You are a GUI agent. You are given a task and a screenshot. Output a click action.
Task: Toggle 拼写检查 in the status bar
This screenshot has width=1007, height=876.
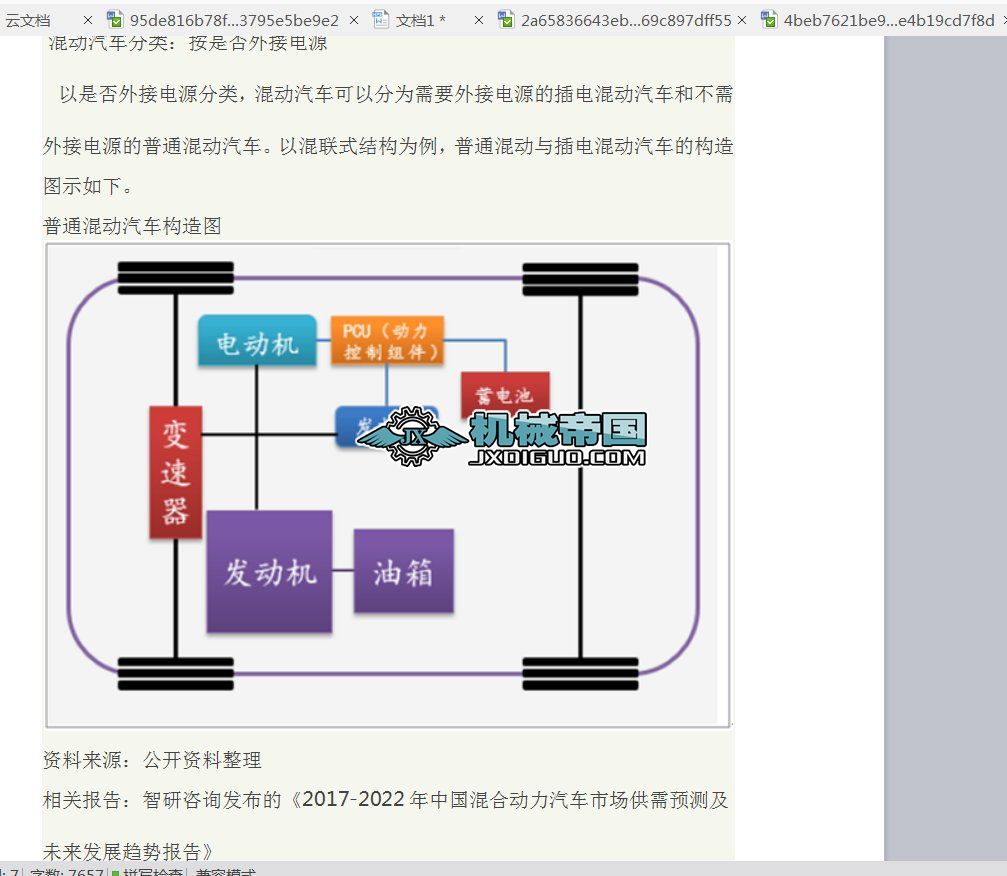coord(148,872)
